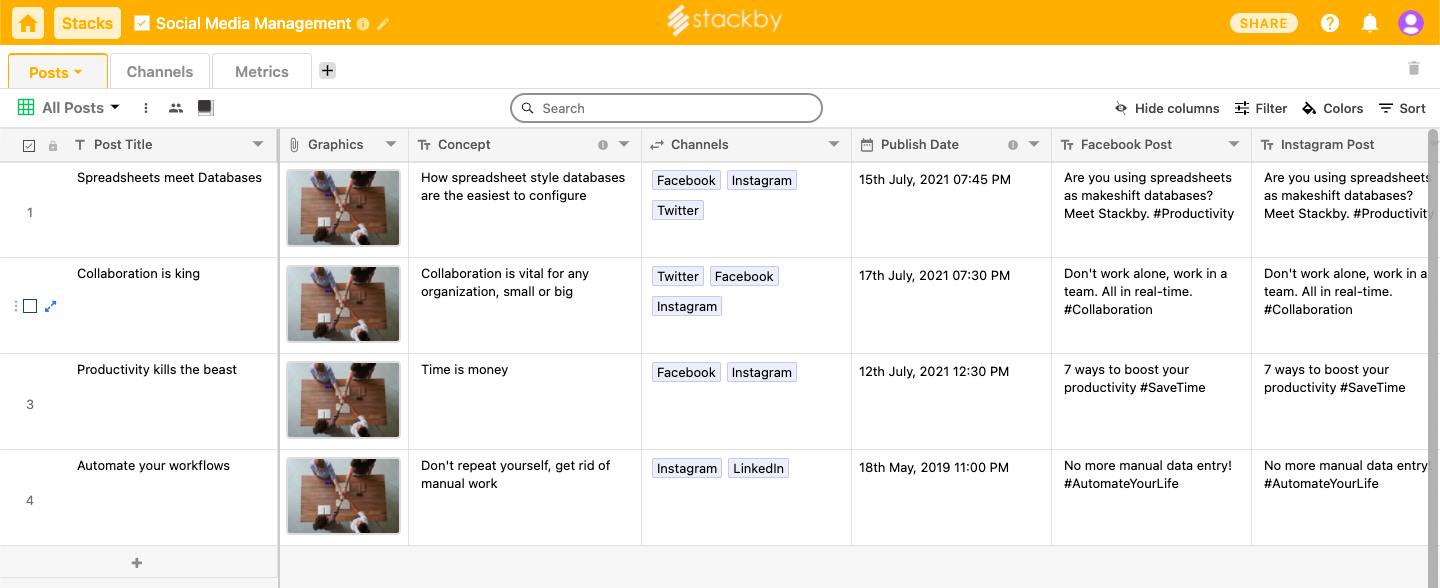Image resolution: width=1440 pixels, height=588 pixels.
Task: Click the pencil icon to rename stack
Action: (x=383, y=24)
